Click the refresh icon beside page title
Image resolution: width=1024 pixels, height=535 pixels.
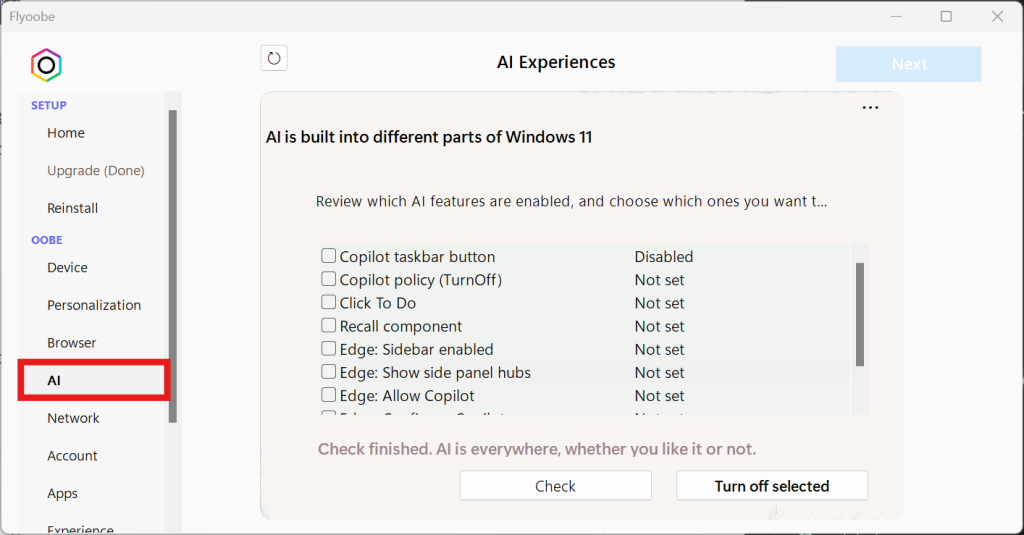[x=274, y=59]
